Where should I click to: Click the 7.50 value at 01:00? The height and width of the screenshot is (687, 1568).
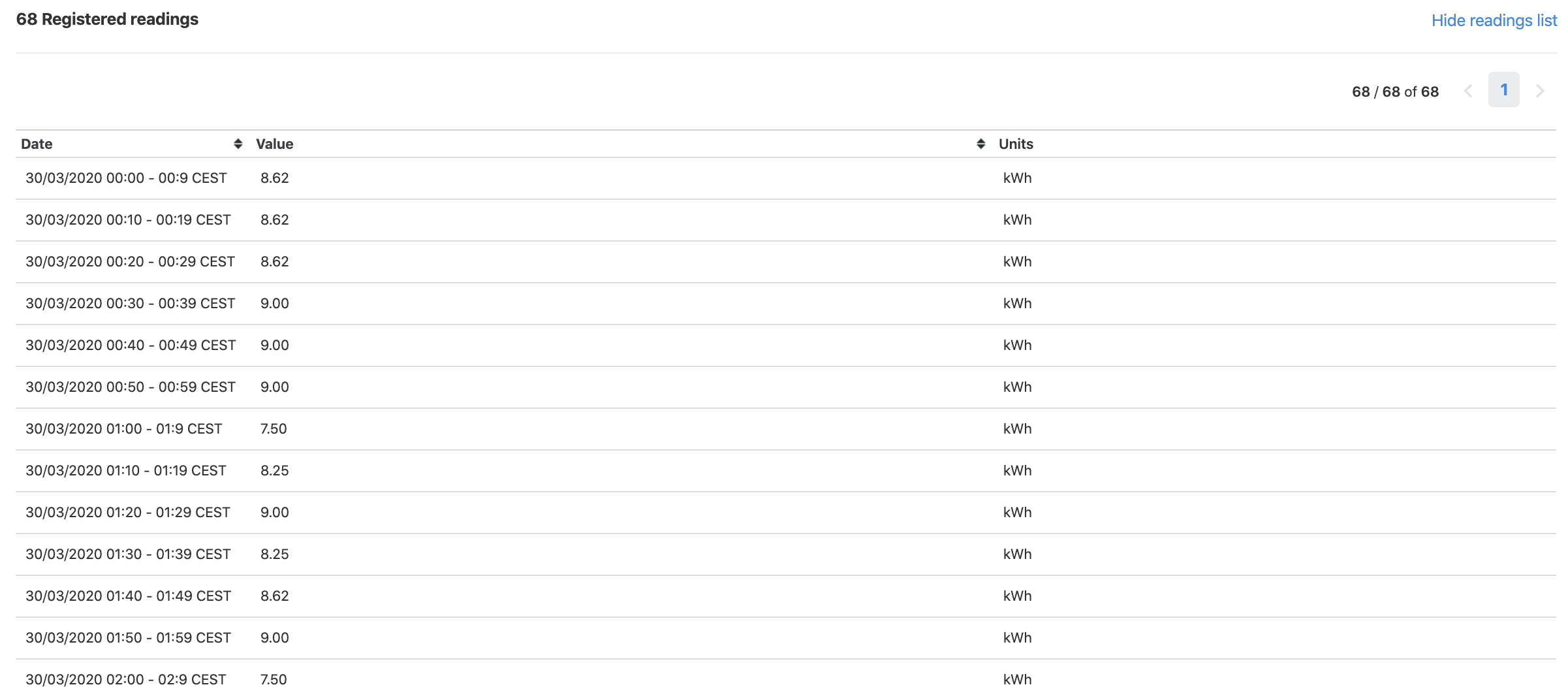(274, 429)
